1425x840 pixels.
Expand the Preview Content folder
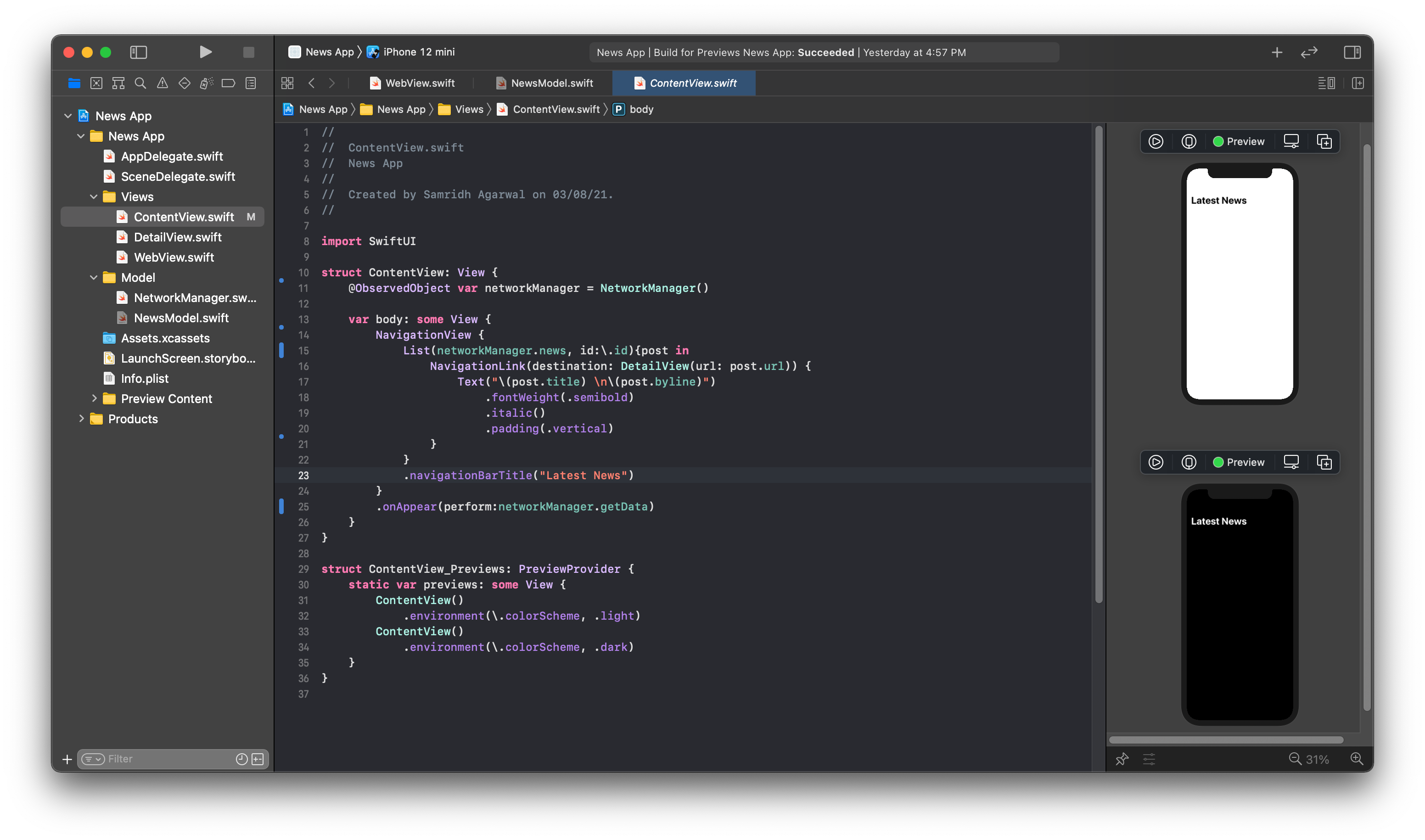[95, 398]
